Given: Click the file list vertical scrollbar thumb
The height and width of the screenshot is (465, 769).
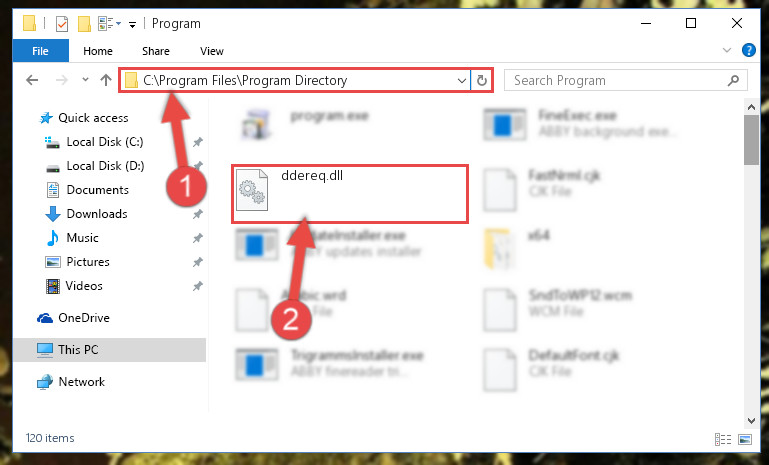Looking at the screenshot, I should pyautogui.click(x=751, y=140).
